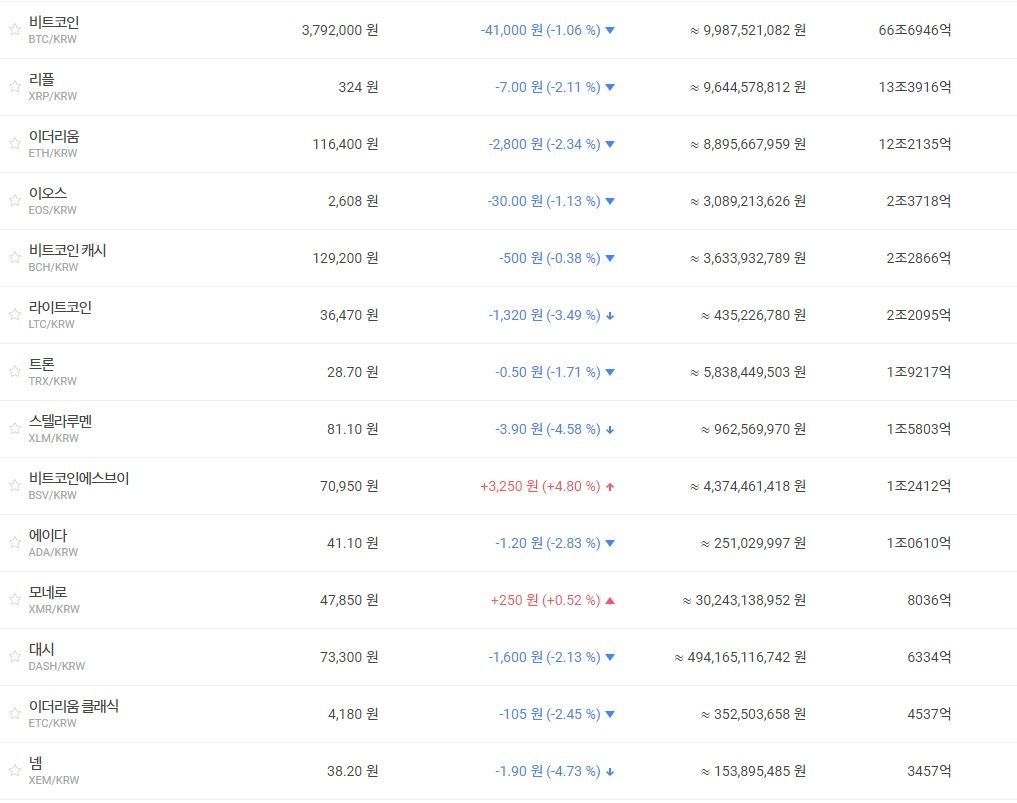This screenshot has height=803, width=1017.
Task: Mark Ethereum ETH/KRW as favorite
Action: (x=14, y=144)
